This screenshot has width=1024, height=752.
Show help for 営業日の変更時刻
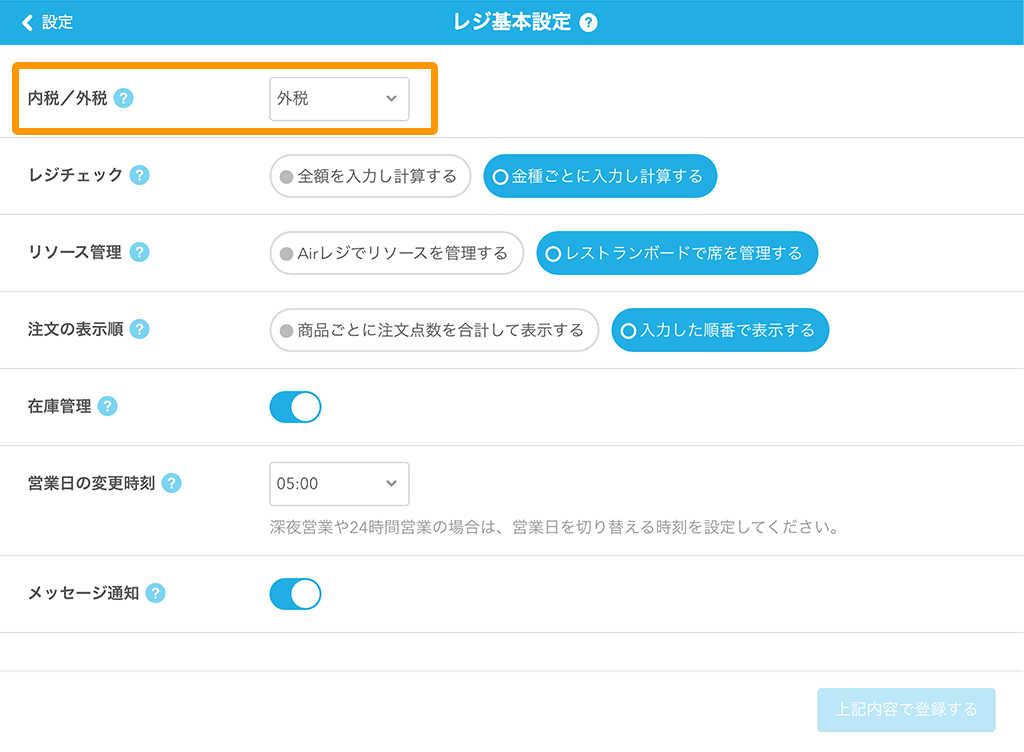click(171, 483)
